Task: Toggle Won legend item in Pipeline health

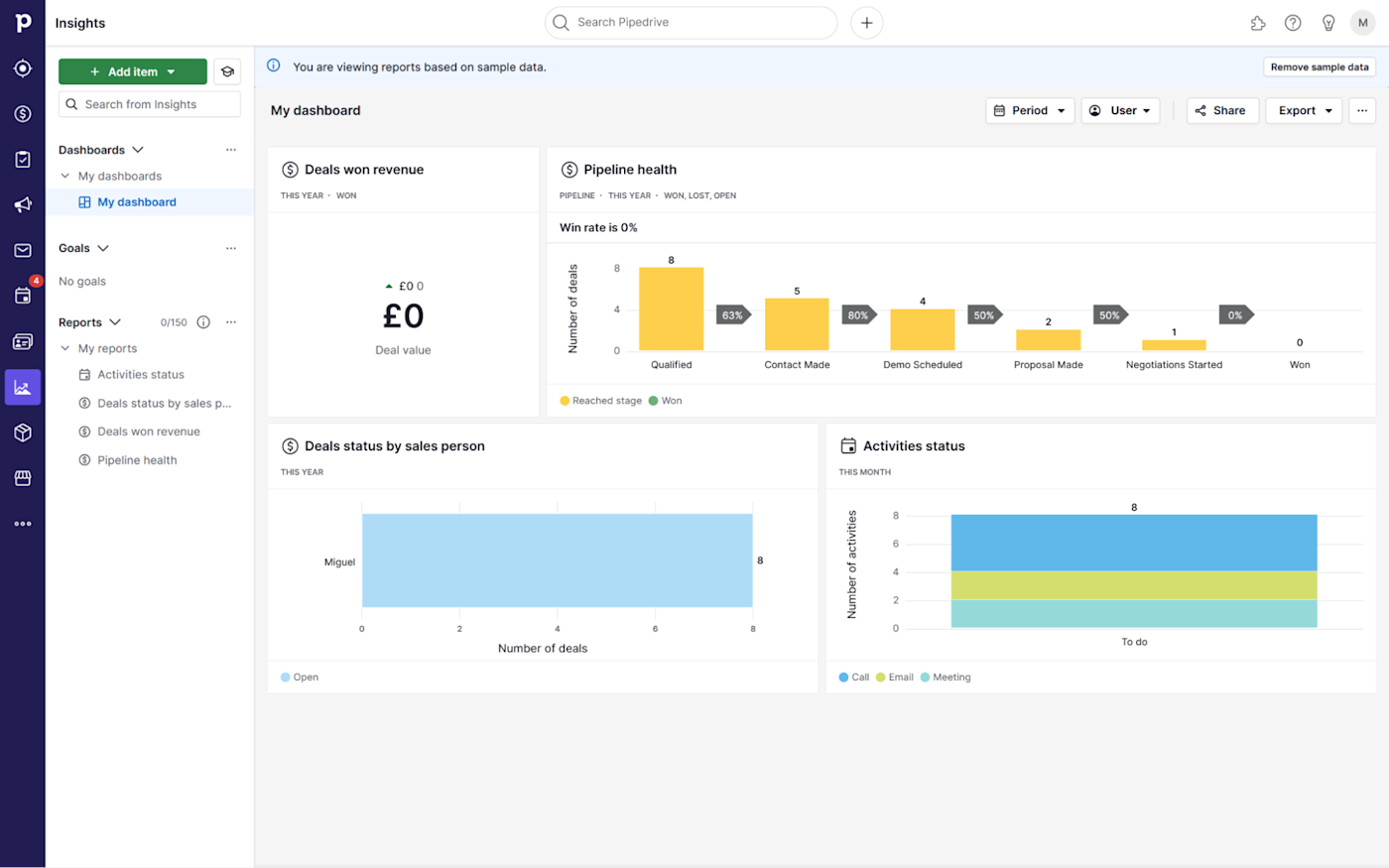Action: [x=666, y=401]
